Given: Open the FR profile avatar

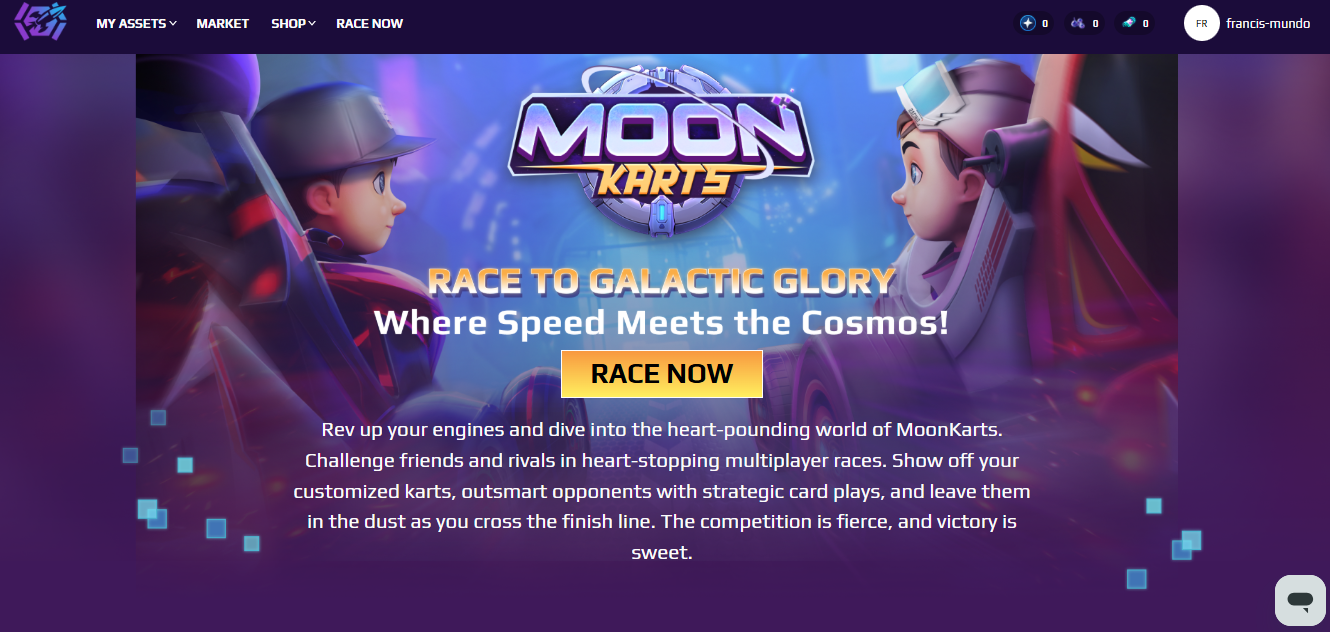Looking at the screenshot, I should 1201,23.
